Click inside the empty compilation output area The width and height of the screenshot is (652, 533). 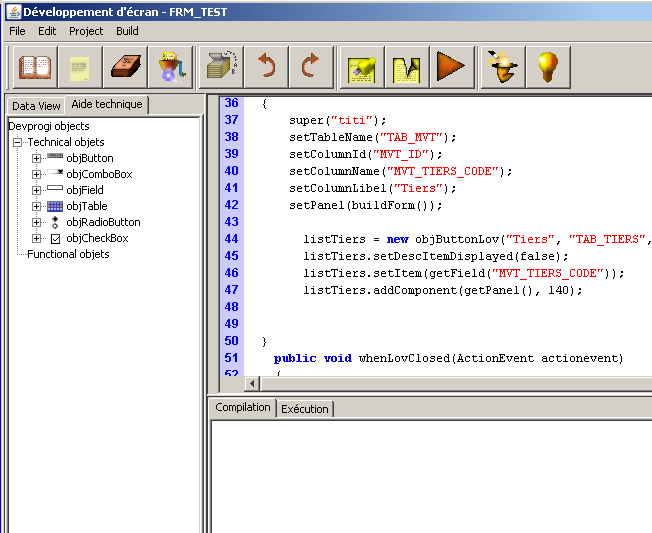(x=432, y=476)
